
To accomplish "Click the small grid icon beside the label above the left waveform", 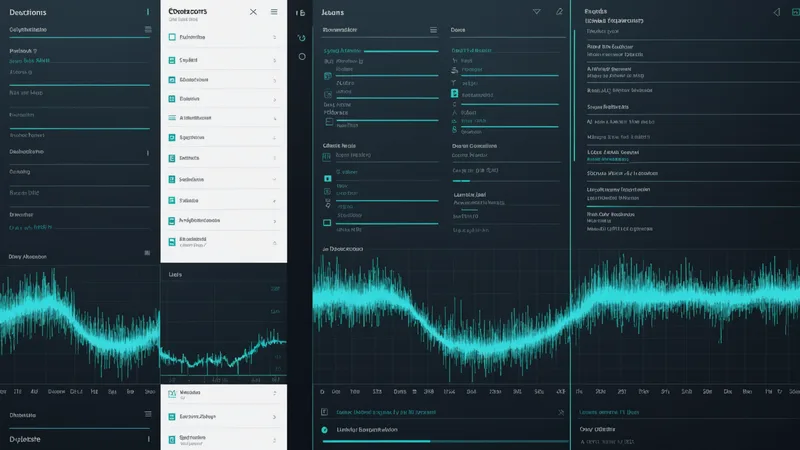I will pyautogui.click(x=147, y=253).
